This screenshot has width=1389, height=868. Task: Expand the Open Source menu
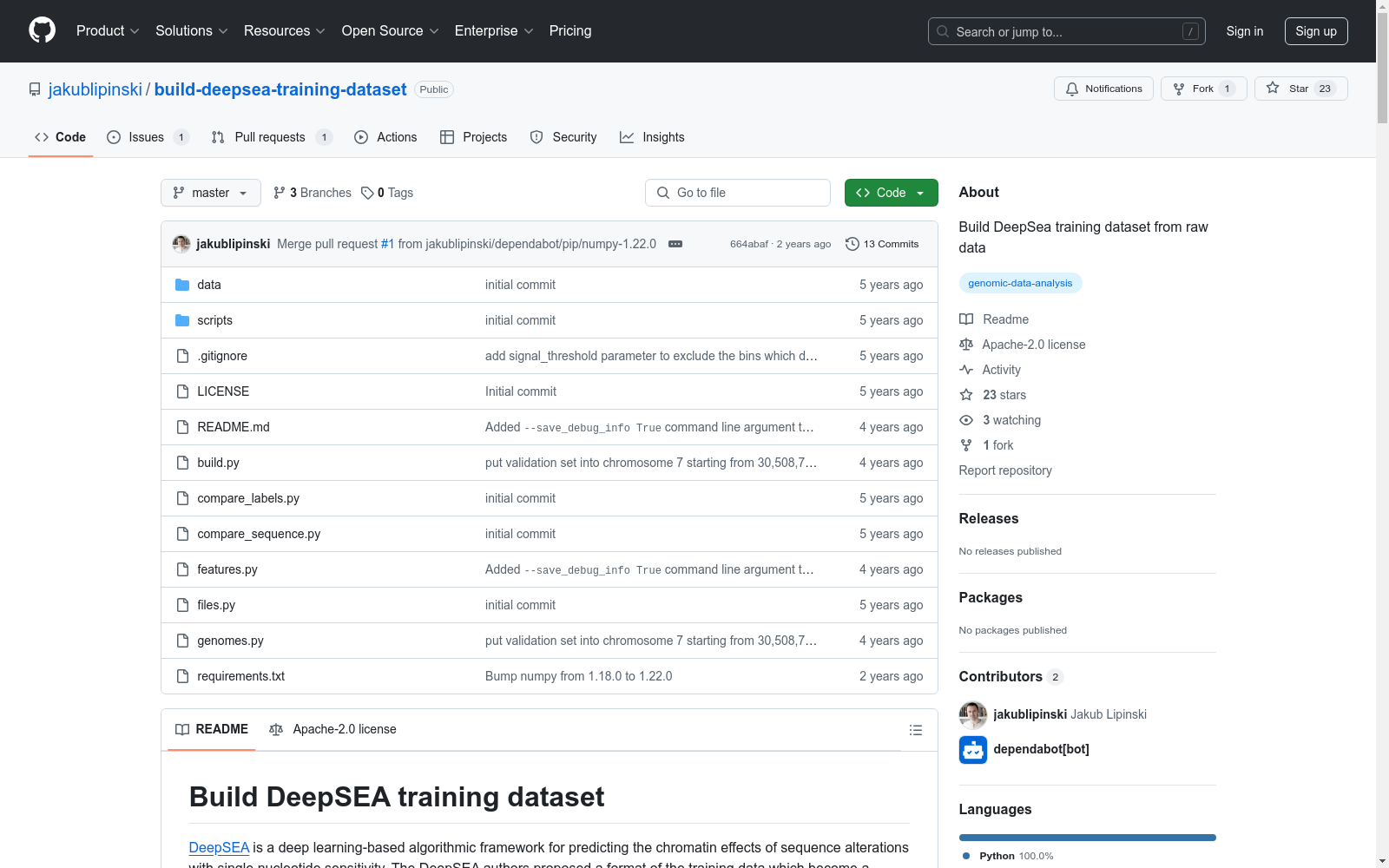[391, 30]
